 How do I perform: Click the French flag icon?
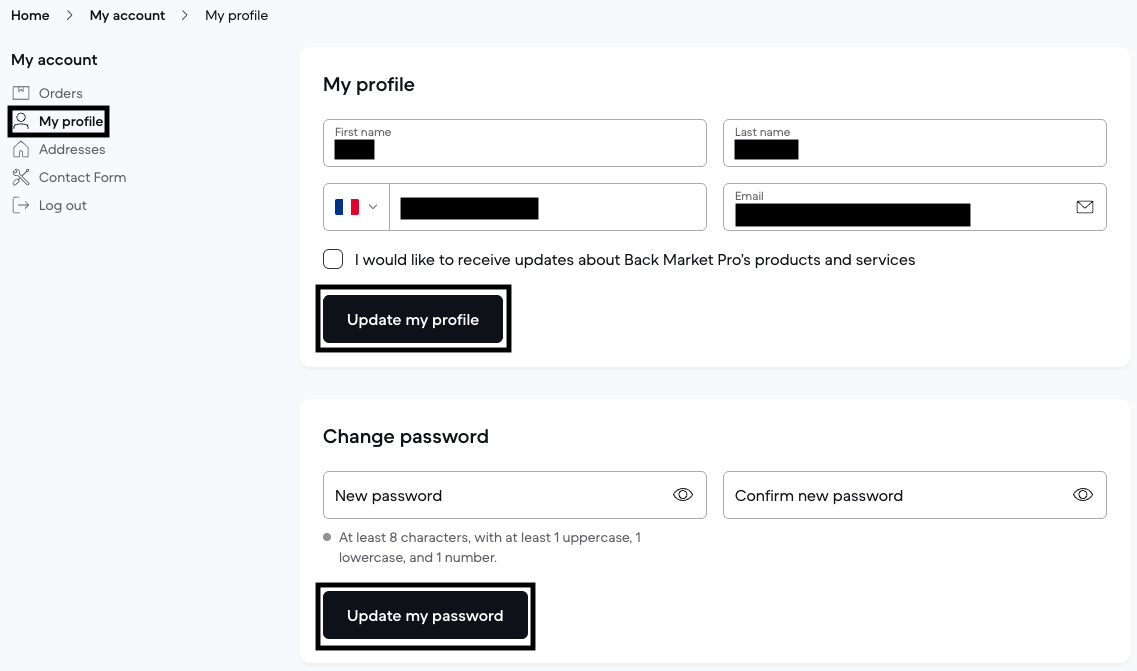[x=347, y=207]
